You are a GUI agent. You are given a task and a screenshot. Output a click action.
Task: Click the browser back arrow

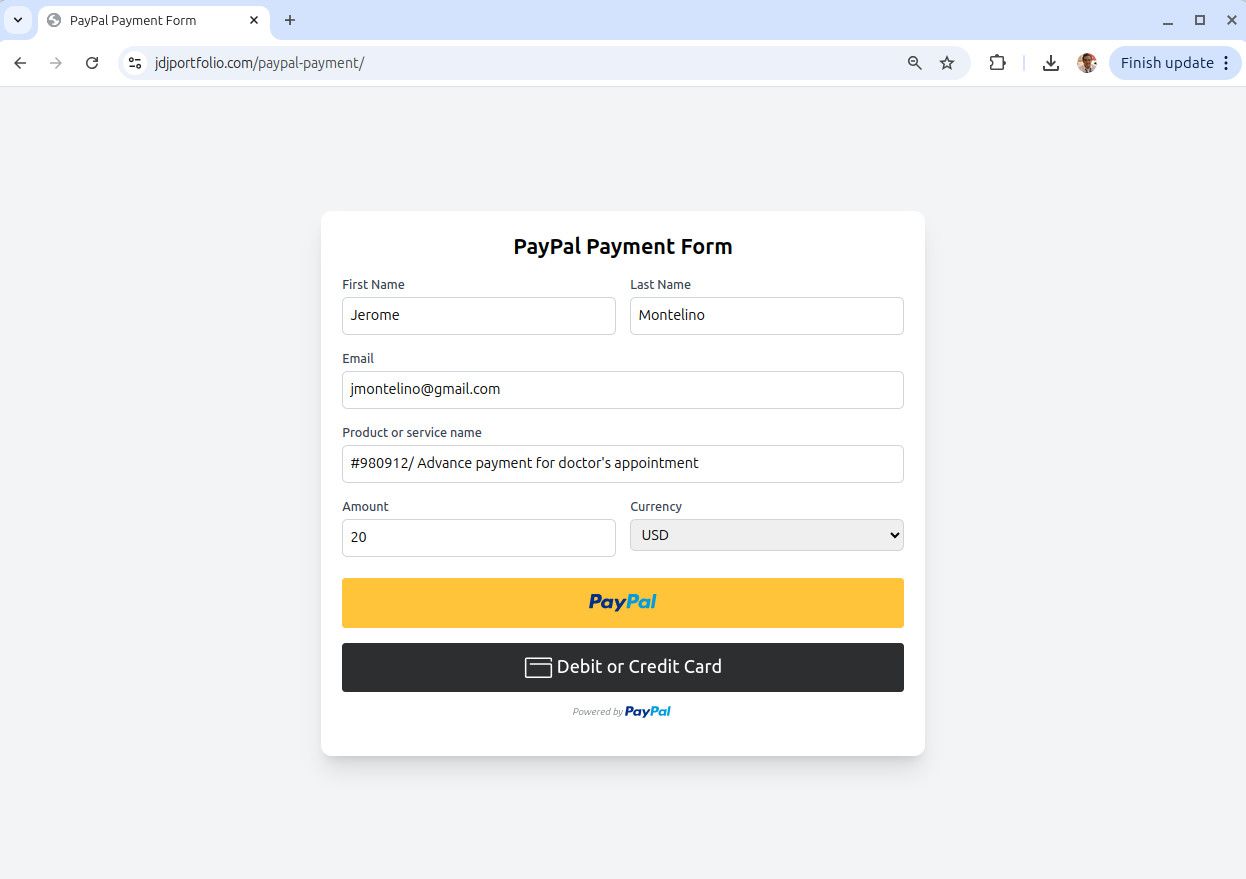20,63
